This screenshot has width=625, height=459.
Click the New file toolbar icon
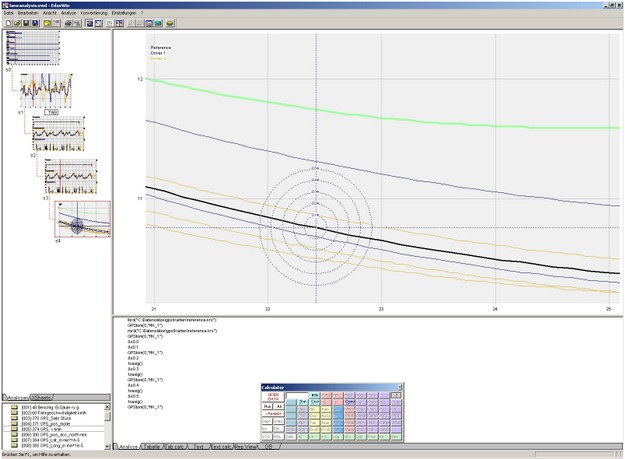coord(6,21)
